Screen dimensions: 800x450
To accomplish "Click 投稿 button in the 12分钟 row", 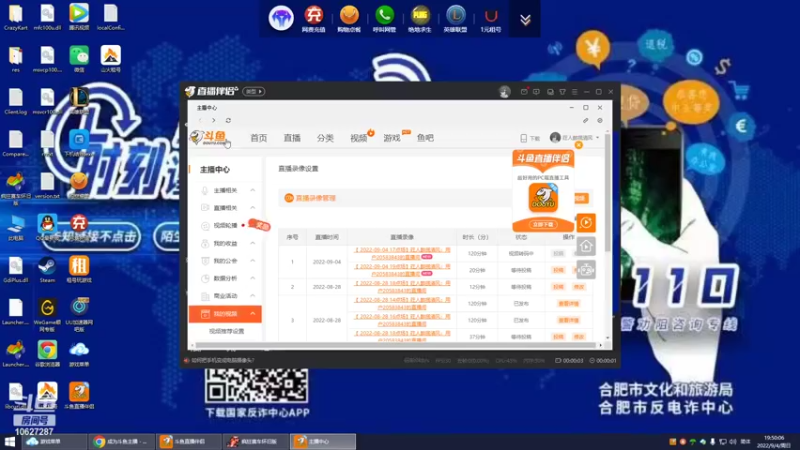I will 559,287.
